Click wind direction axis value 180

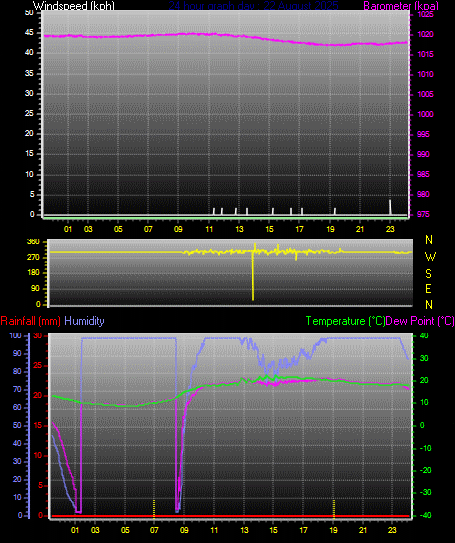click(33, 273)
